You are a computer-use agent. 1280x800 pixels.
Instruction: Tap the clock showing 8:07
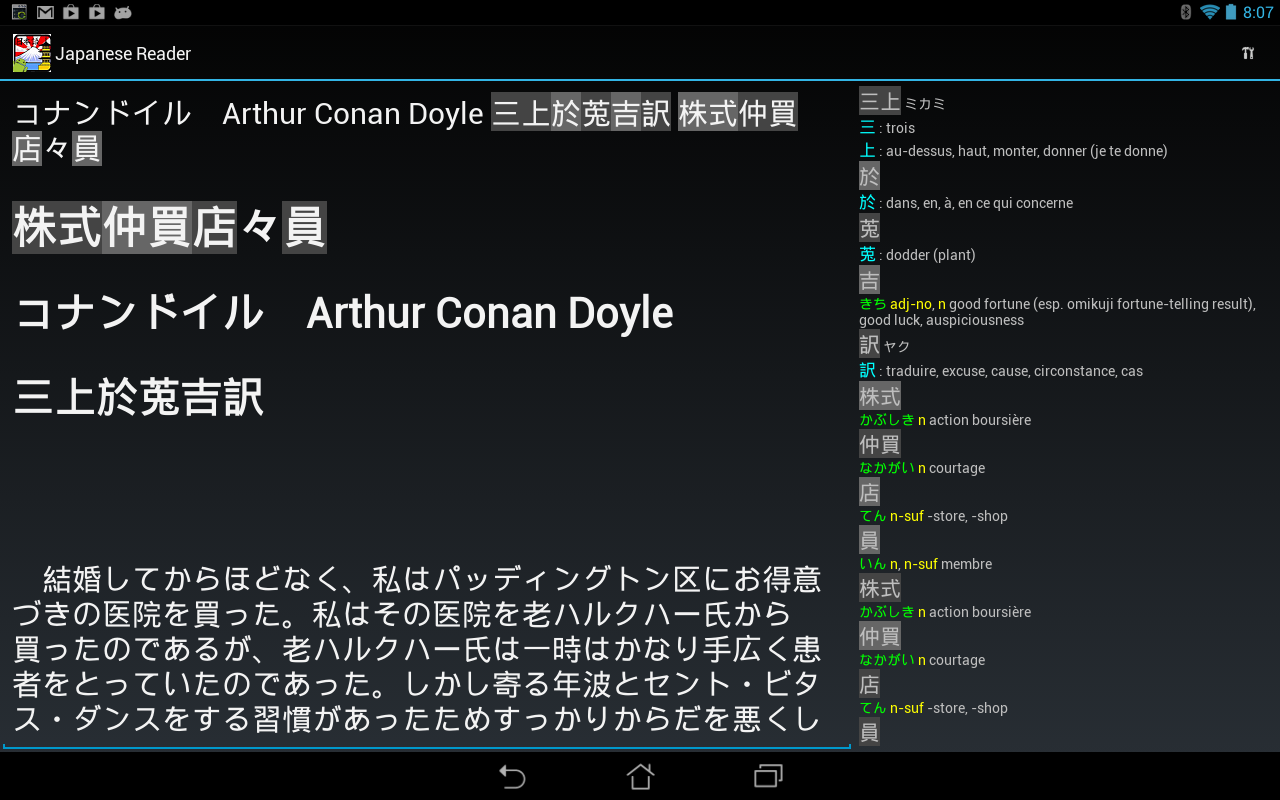point(1258,12)
